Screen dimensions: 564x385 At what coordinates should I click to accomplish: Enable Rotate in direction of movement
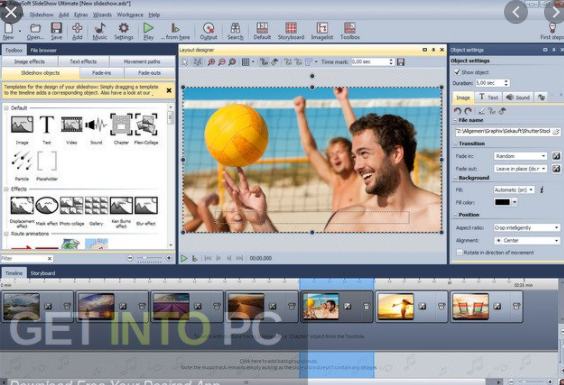459,253
